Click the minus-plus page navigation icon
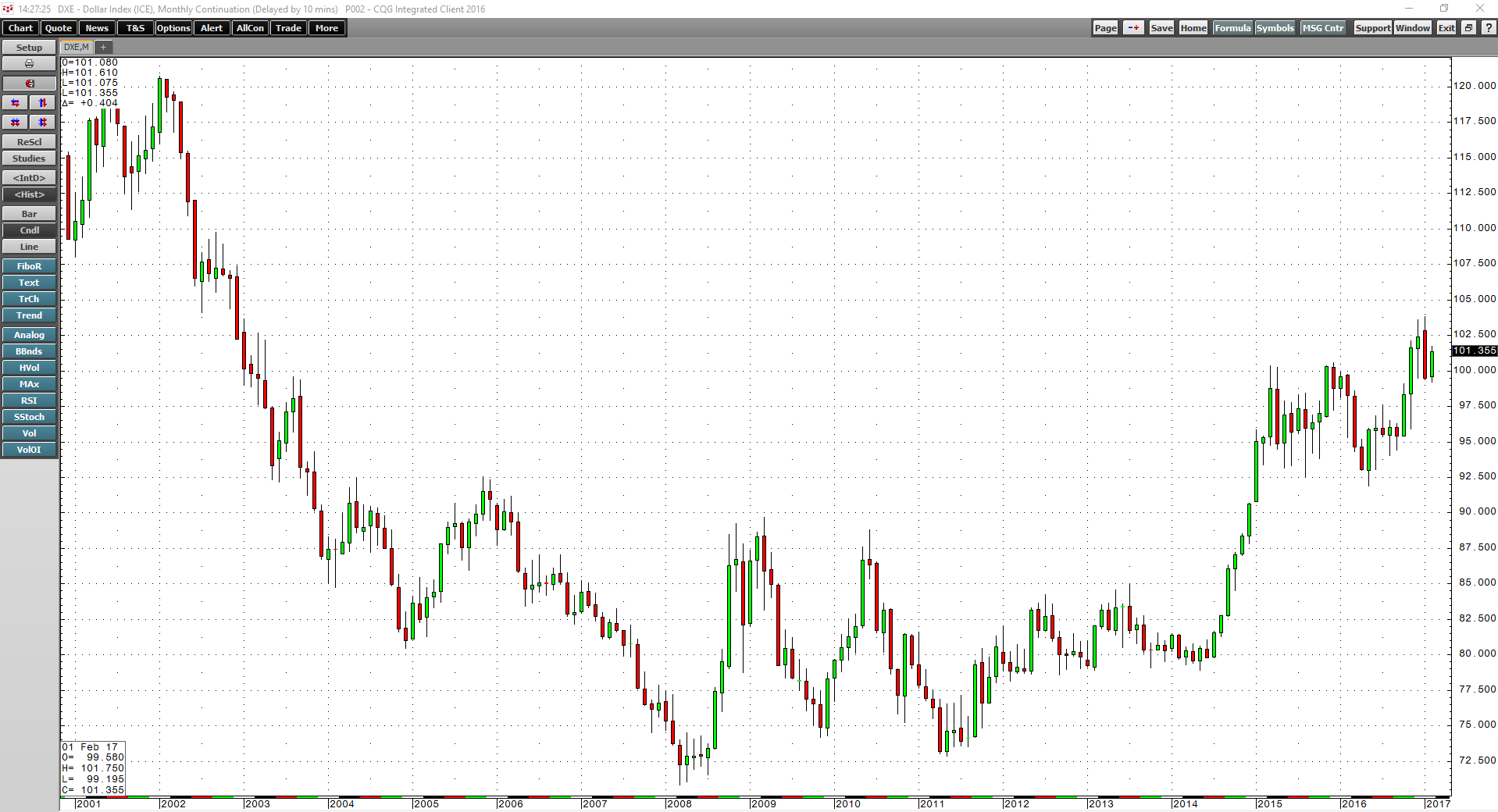Image resolution: width=1498 pixels, height=812 pixels. (1133, 28)
